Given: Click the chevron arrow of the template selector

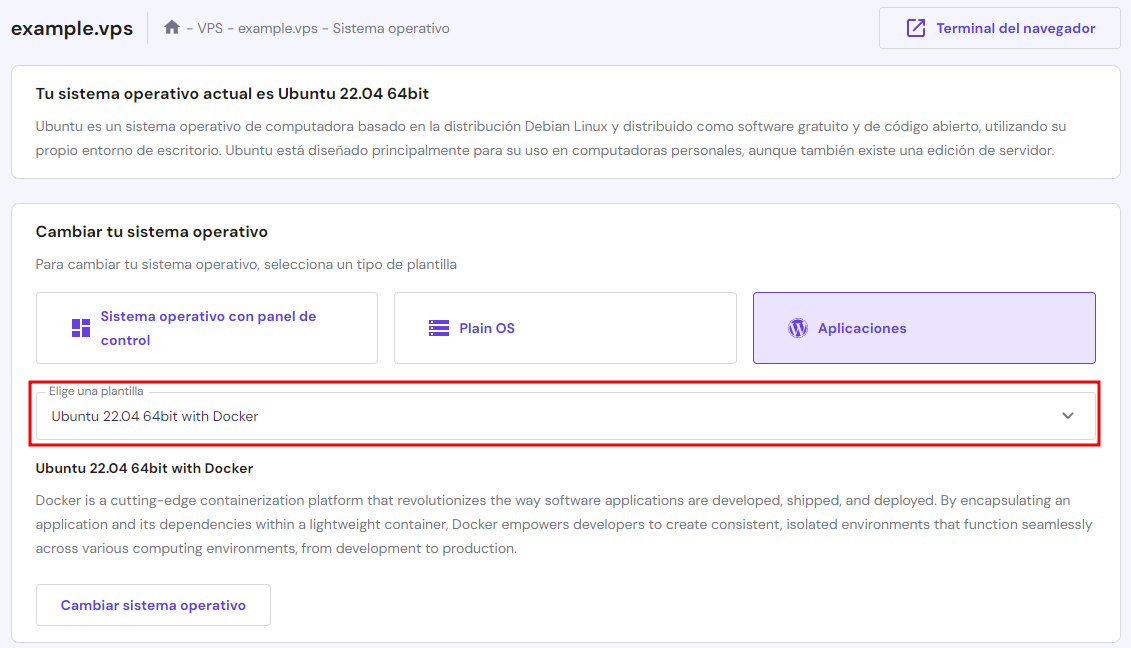Looking at the screenshot, I should point(1067,415).
